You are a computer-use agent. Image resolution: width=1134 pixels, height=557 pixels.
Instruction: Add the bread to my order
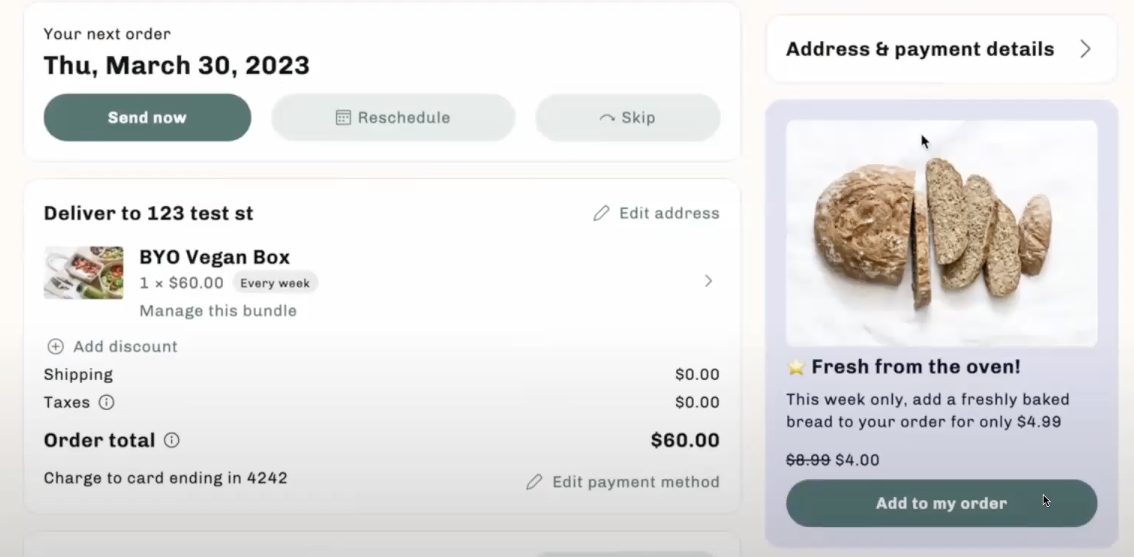[941, 503]
